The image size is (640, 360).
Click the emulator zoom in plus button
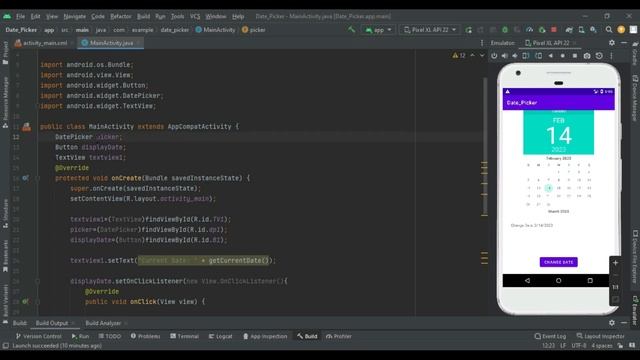(x=615, y=263)
